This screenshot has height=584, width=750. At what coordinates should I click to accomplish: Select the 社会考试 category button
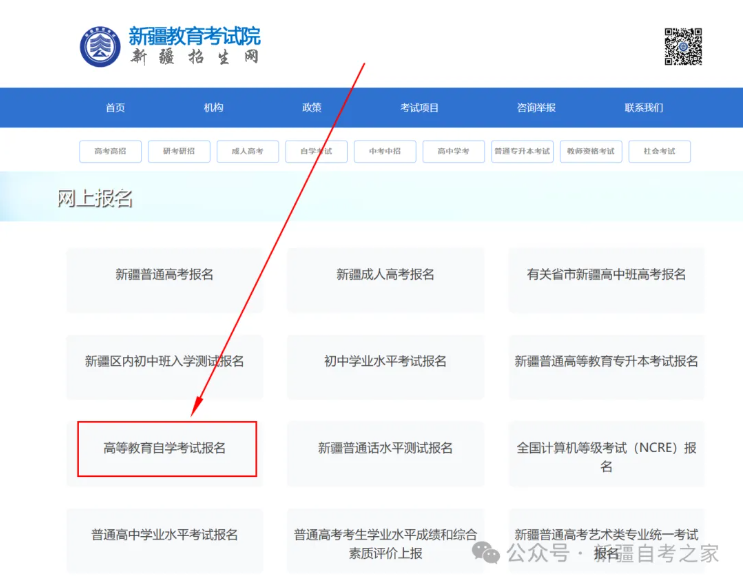[x=660, y=151]
